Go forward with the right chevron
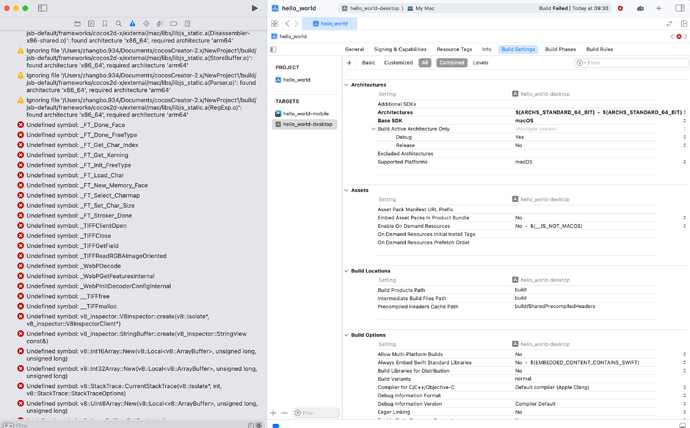 click(296, 24)
